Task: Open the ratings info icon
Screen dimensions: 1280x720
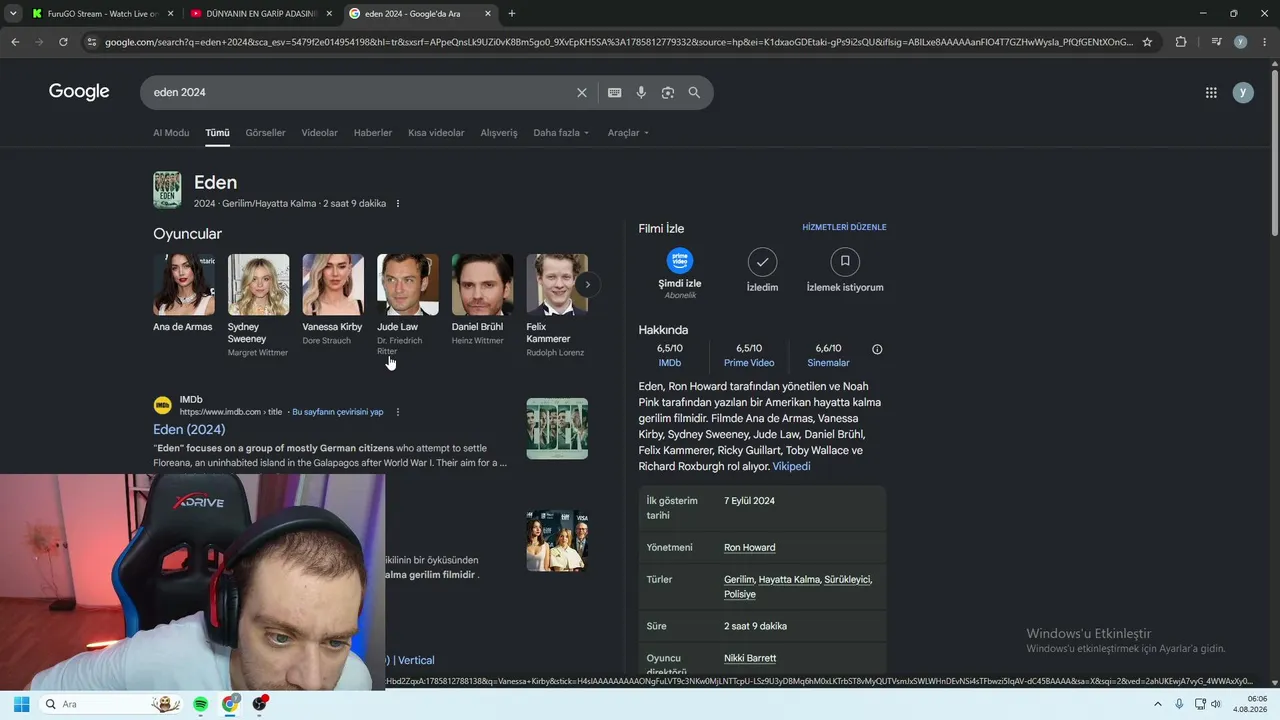Action: click(x=877, y=349)
